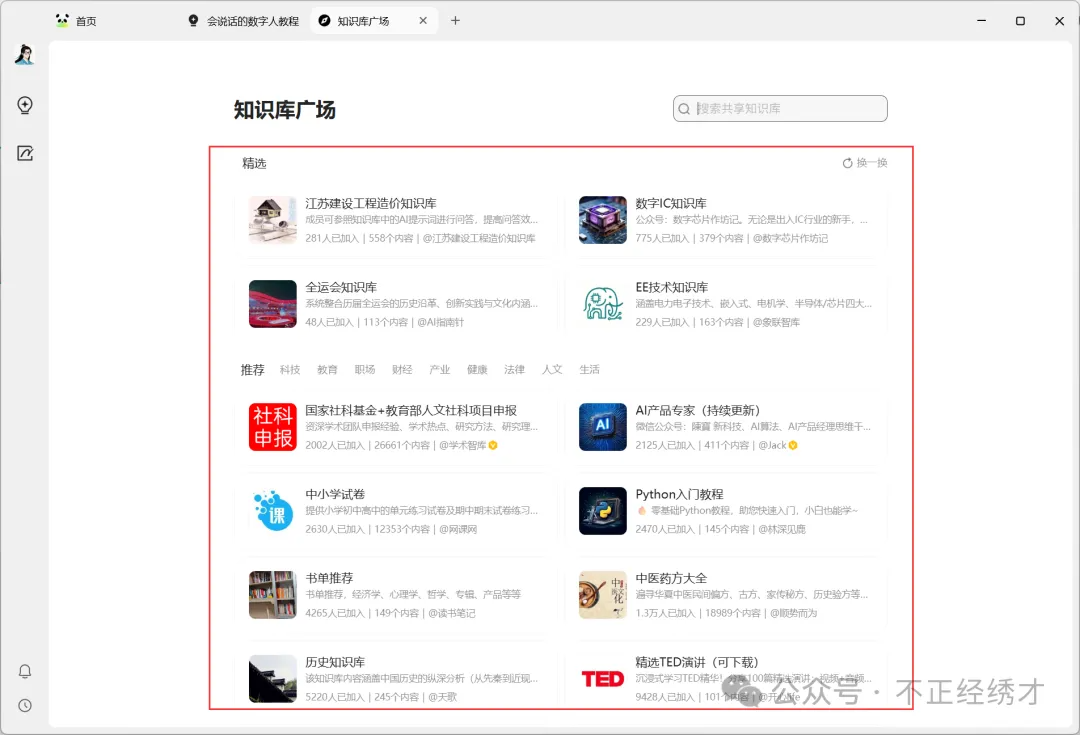Click verified badge next to @Jack
1080x735 pixels.
point(793,446)
